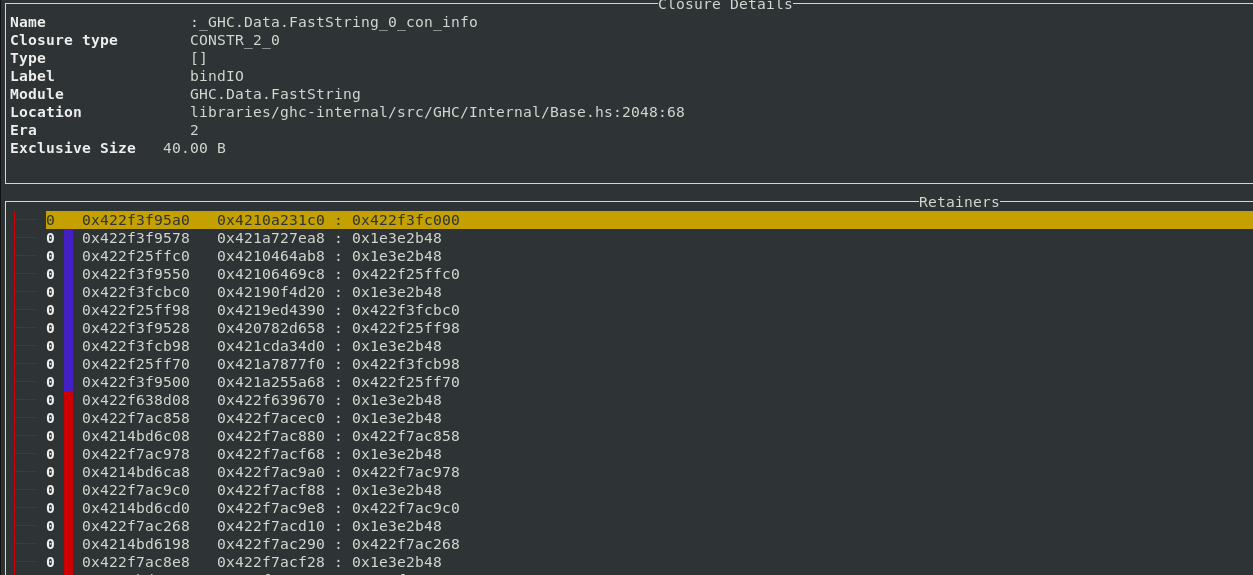
Task: Click the red marker bar beside row 0x422f7ac9c0
Action: pyautogui.click(x=68, y=490)
